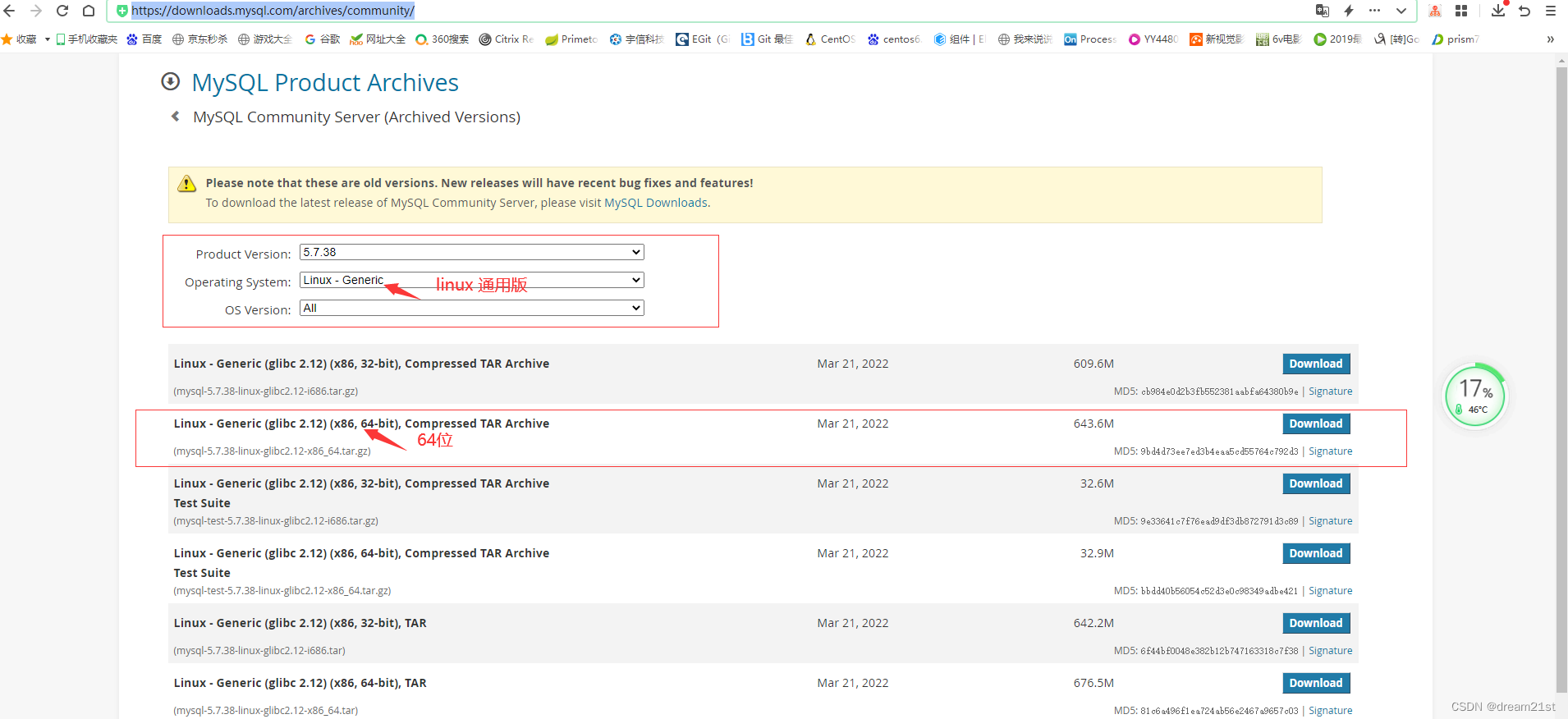Go back to previous page
Image resolution: width=1568 pixels, height=719 pixels.
coord(10,11)
